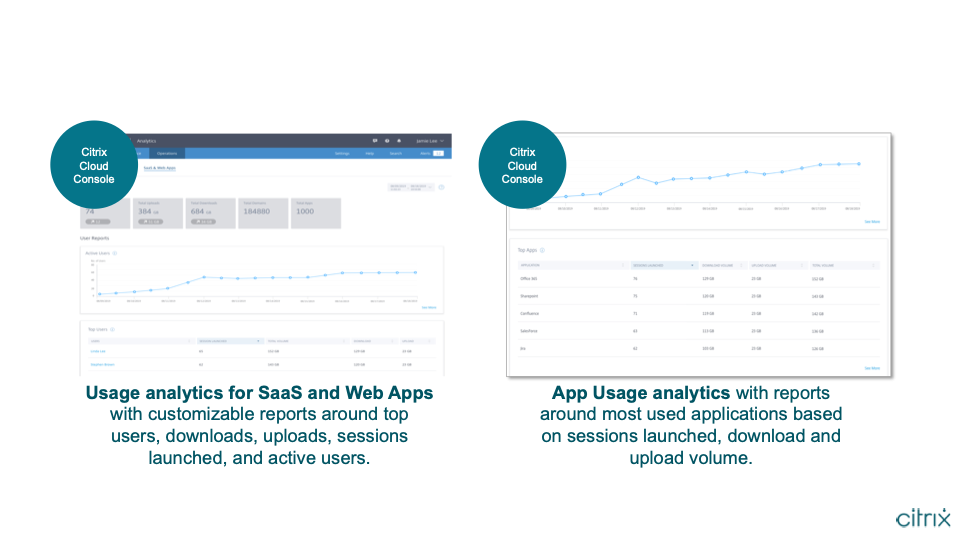Click the 152 GB total volume for Office 365

click(x=817, y=279)
